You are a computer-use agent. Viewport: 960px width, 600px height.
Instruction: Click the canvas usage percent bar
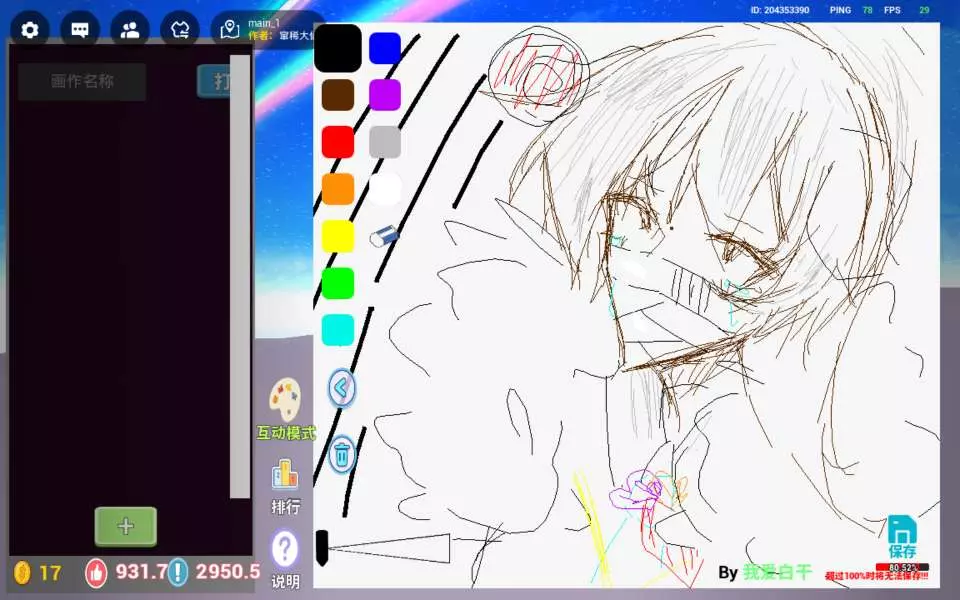902,568
